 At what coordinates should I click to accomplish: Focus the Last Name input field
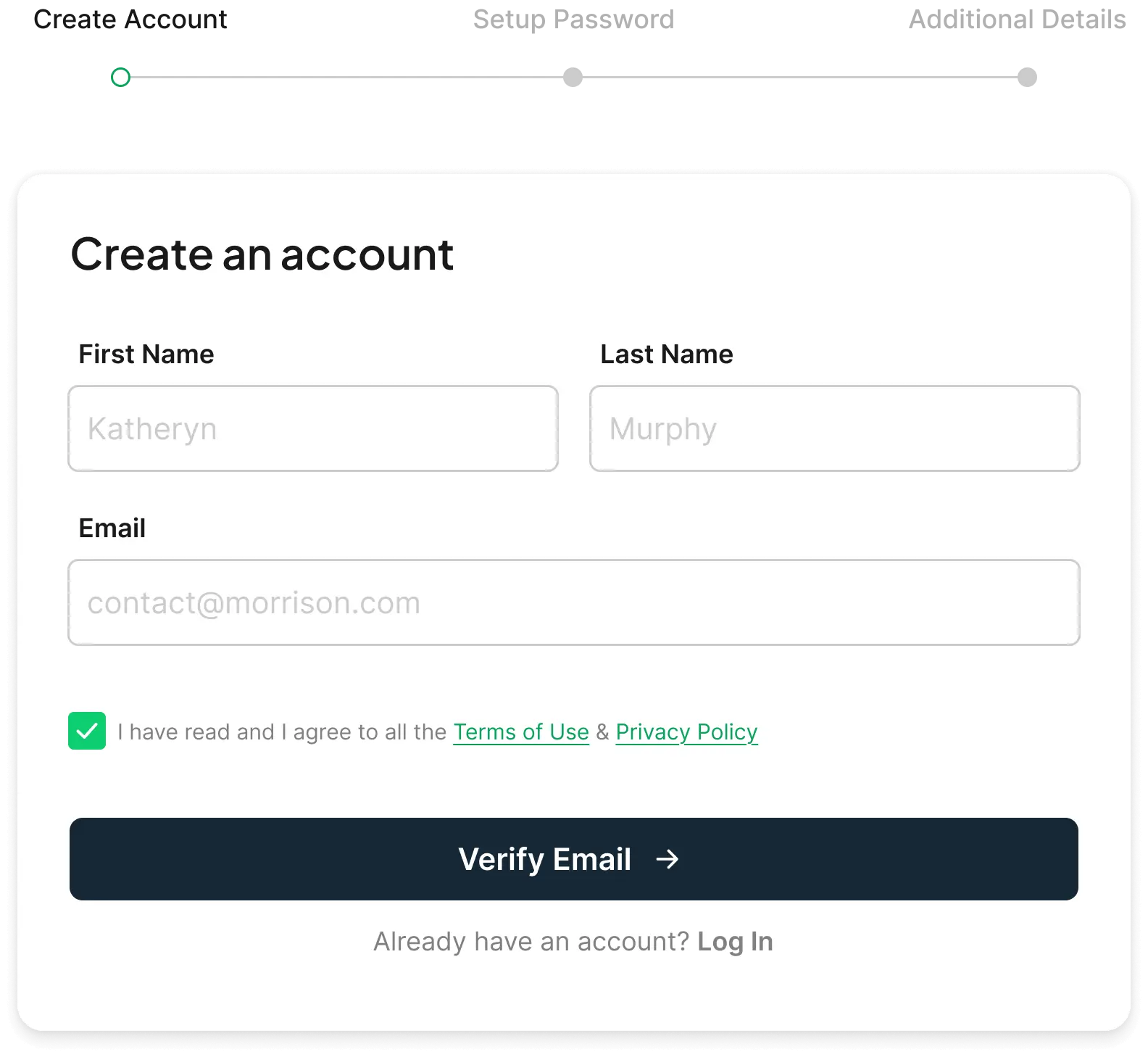pyautogui.click(x=834, y=428)
